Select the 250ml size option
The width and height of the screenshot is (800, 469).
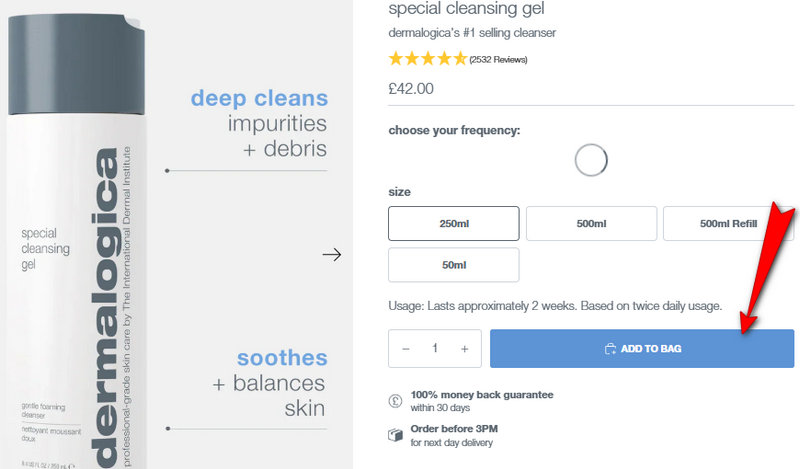coord(454,224)
